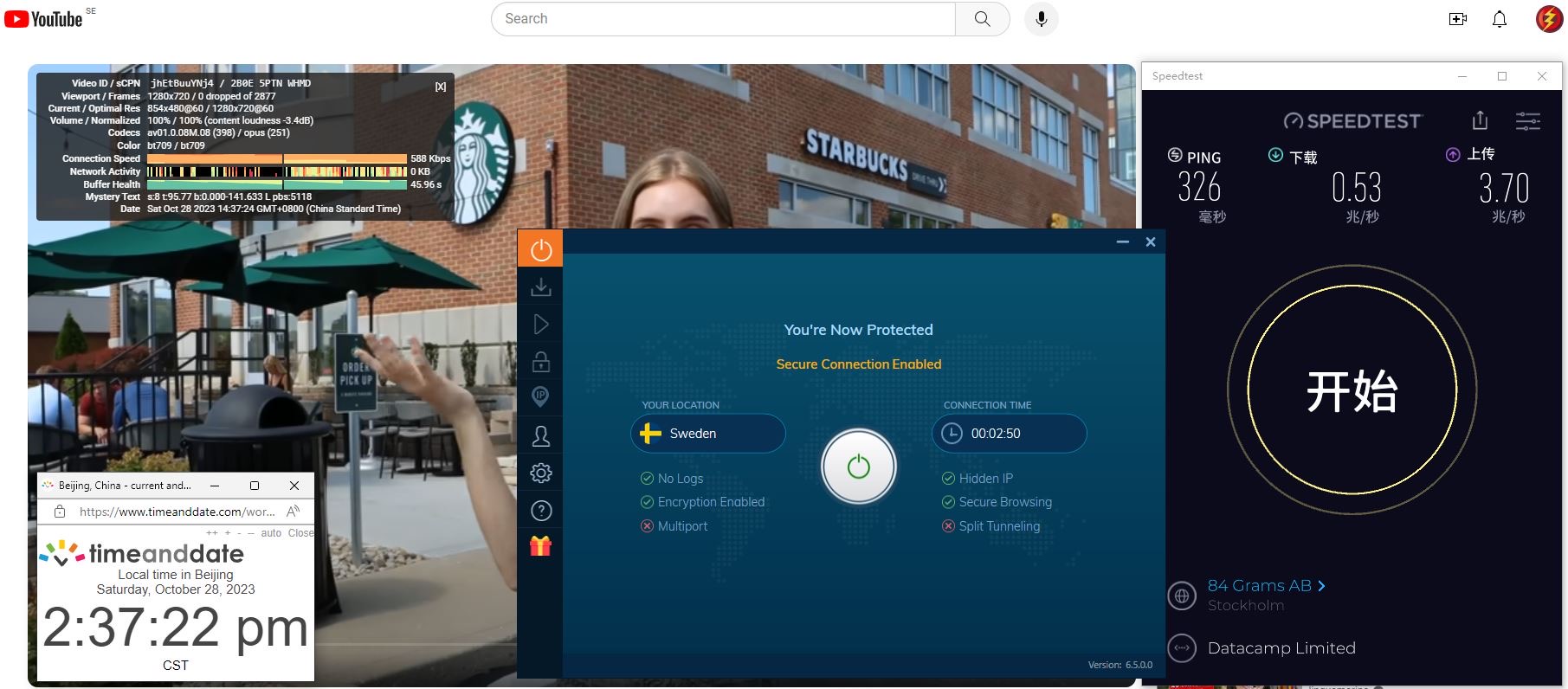Open the VPN help question icon
The width and height of the screenshot is (1568, 689).
click(540, 511)
